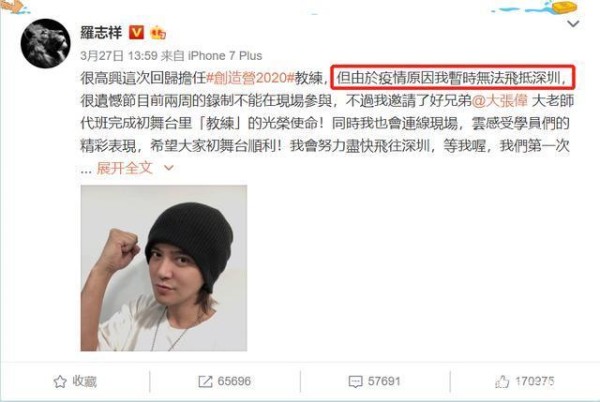
Task: Expand the full post with 展开全文
Action: point(124,168)
